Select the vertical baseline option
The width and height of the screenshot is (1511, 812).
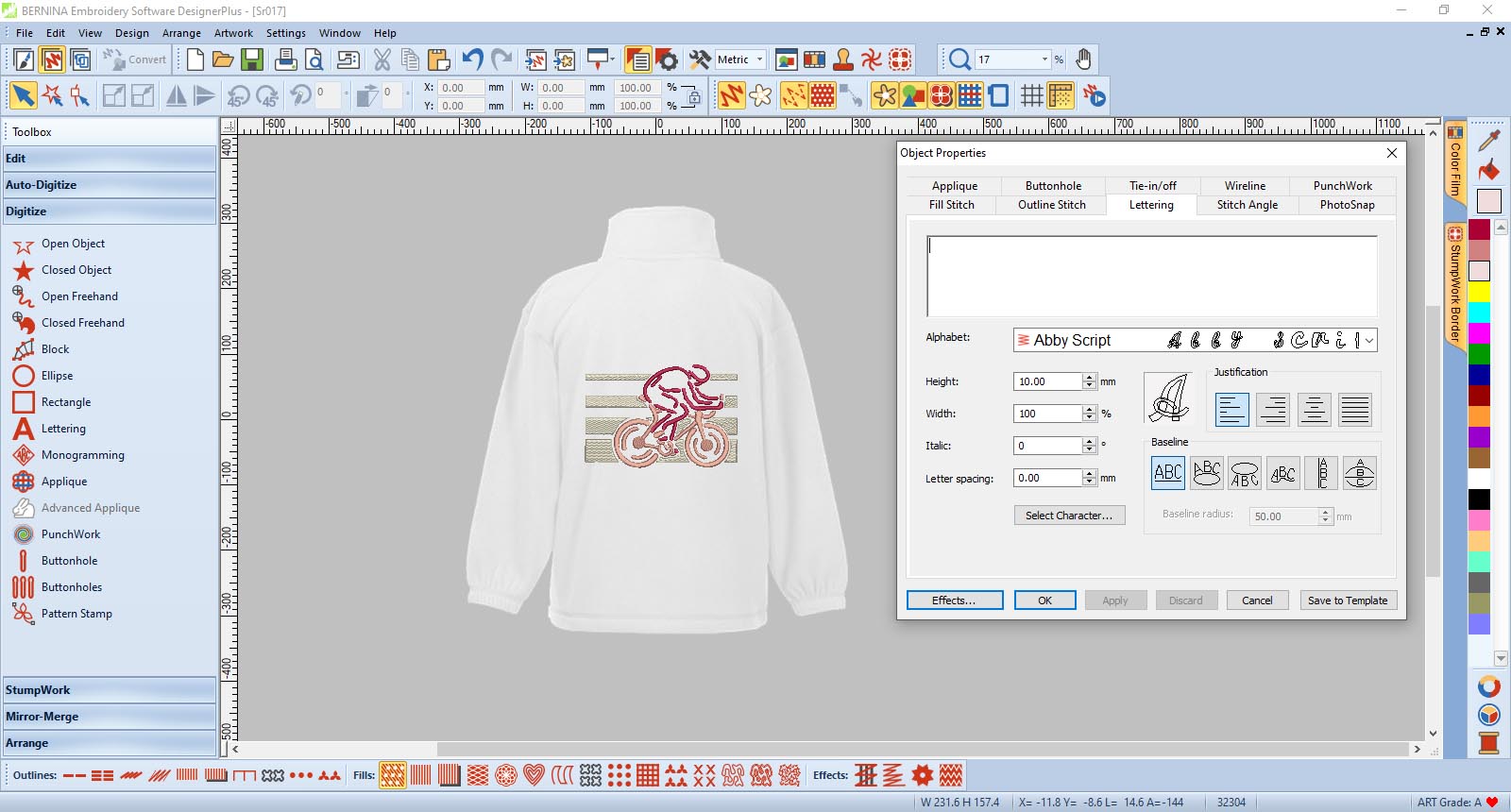pyautogui.click(x=1321, y=473)
